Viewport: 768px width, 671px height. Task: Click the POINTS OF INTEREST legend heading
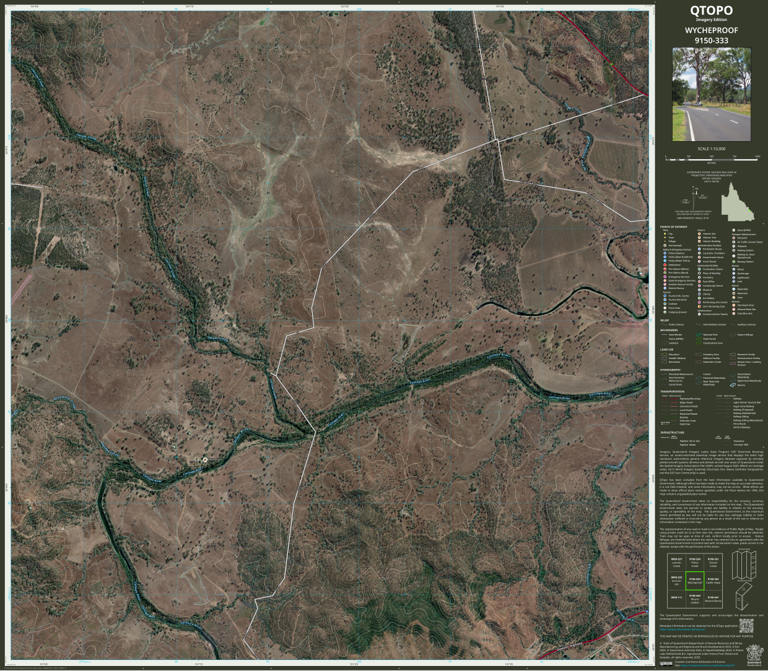(x=673, y=227)
